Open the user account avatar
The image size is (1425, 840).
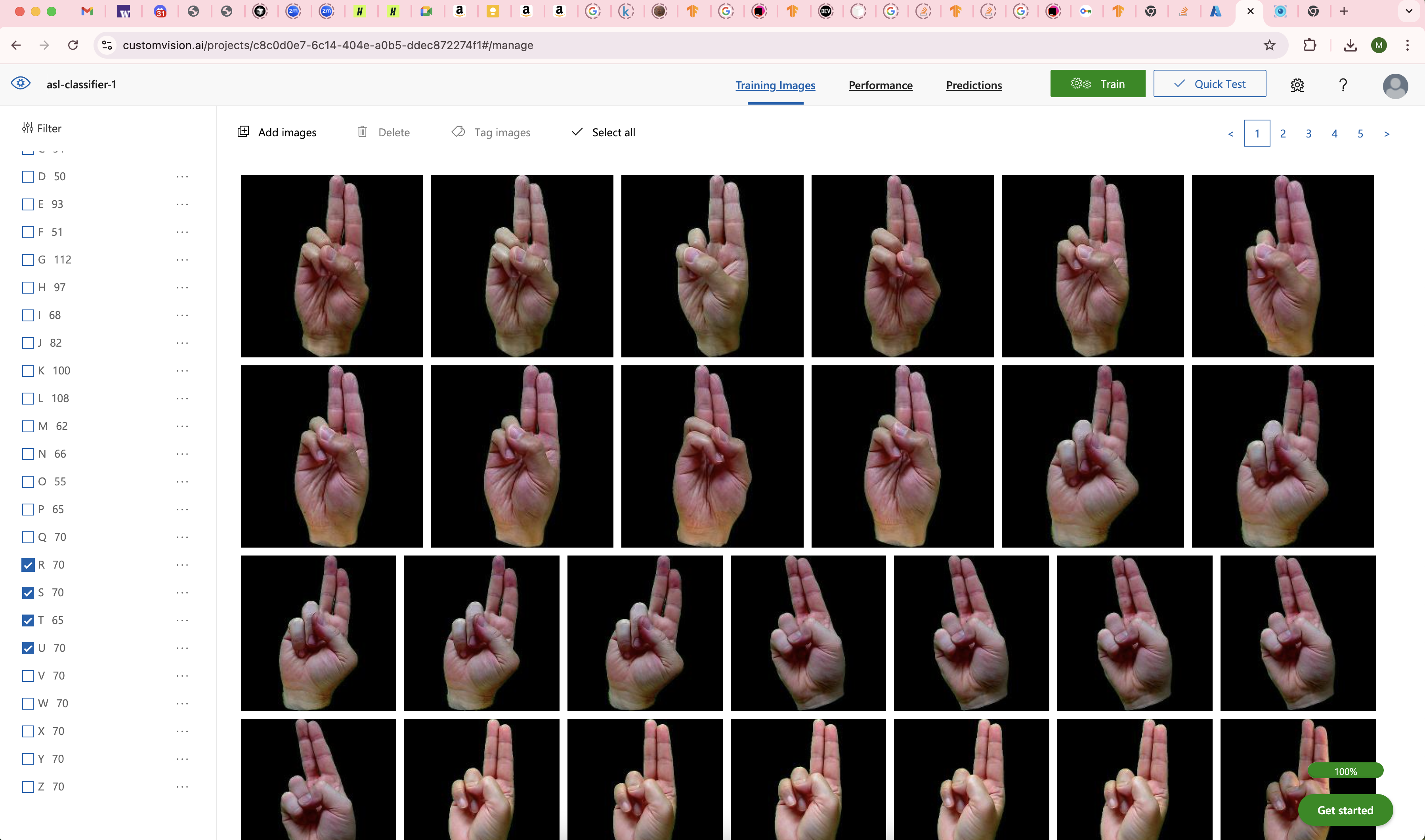pos(1395,86)
